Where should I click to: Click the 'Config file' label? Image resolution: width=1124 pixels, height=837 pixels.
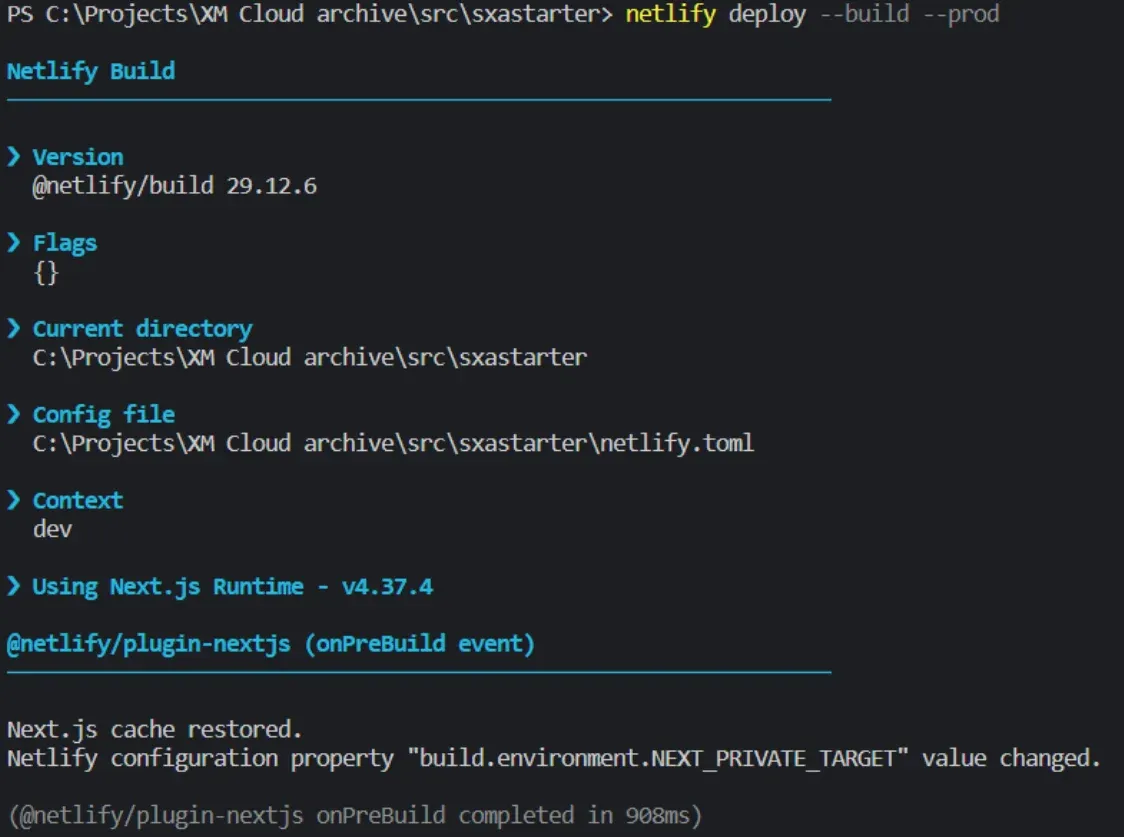pos(104,415)
